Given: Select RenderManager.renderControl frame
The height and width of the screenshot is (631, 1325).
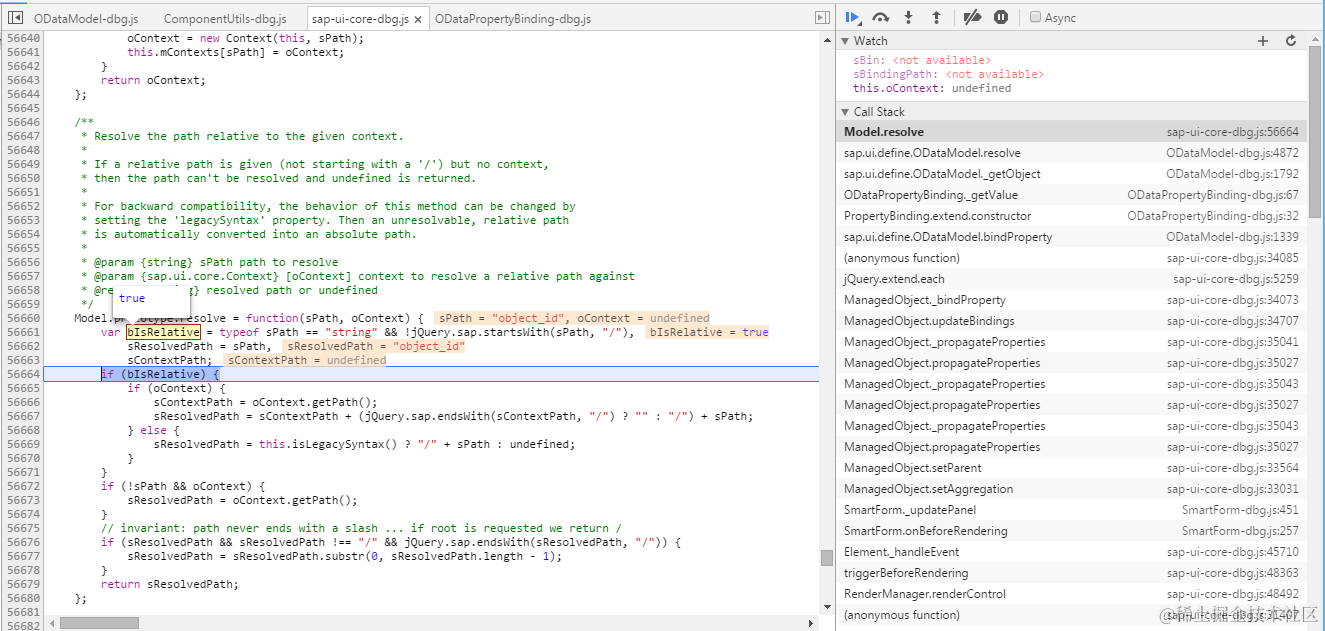Looking at the screenshot, I should [1071, 594].
